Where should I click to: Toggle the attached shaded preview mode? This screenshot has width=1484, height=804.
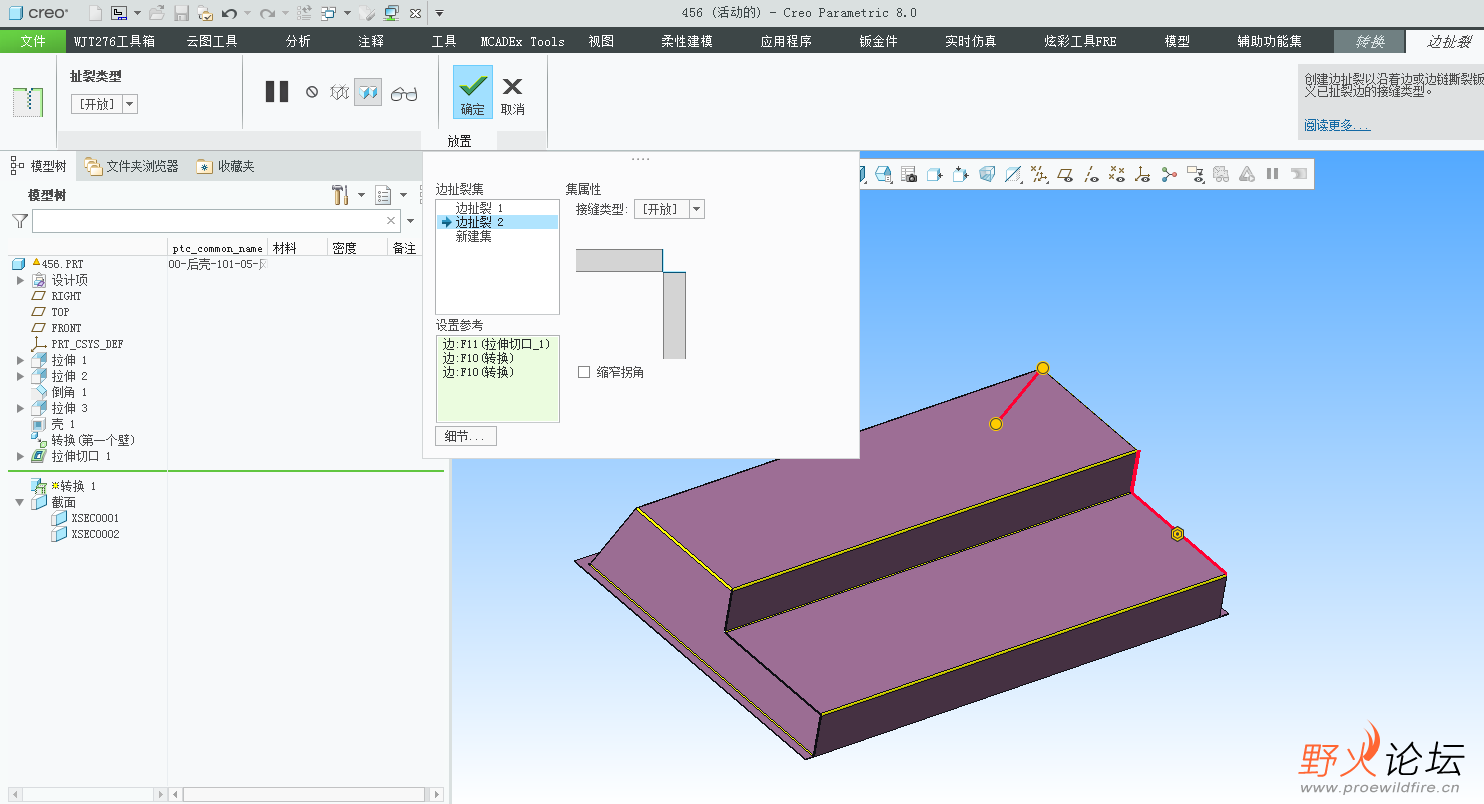[x=368, y=92]
